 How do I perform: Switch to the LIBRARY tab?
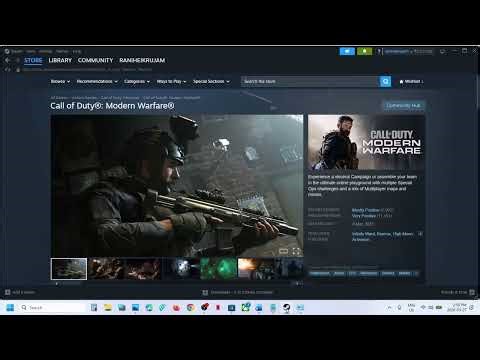coord(60,60)
